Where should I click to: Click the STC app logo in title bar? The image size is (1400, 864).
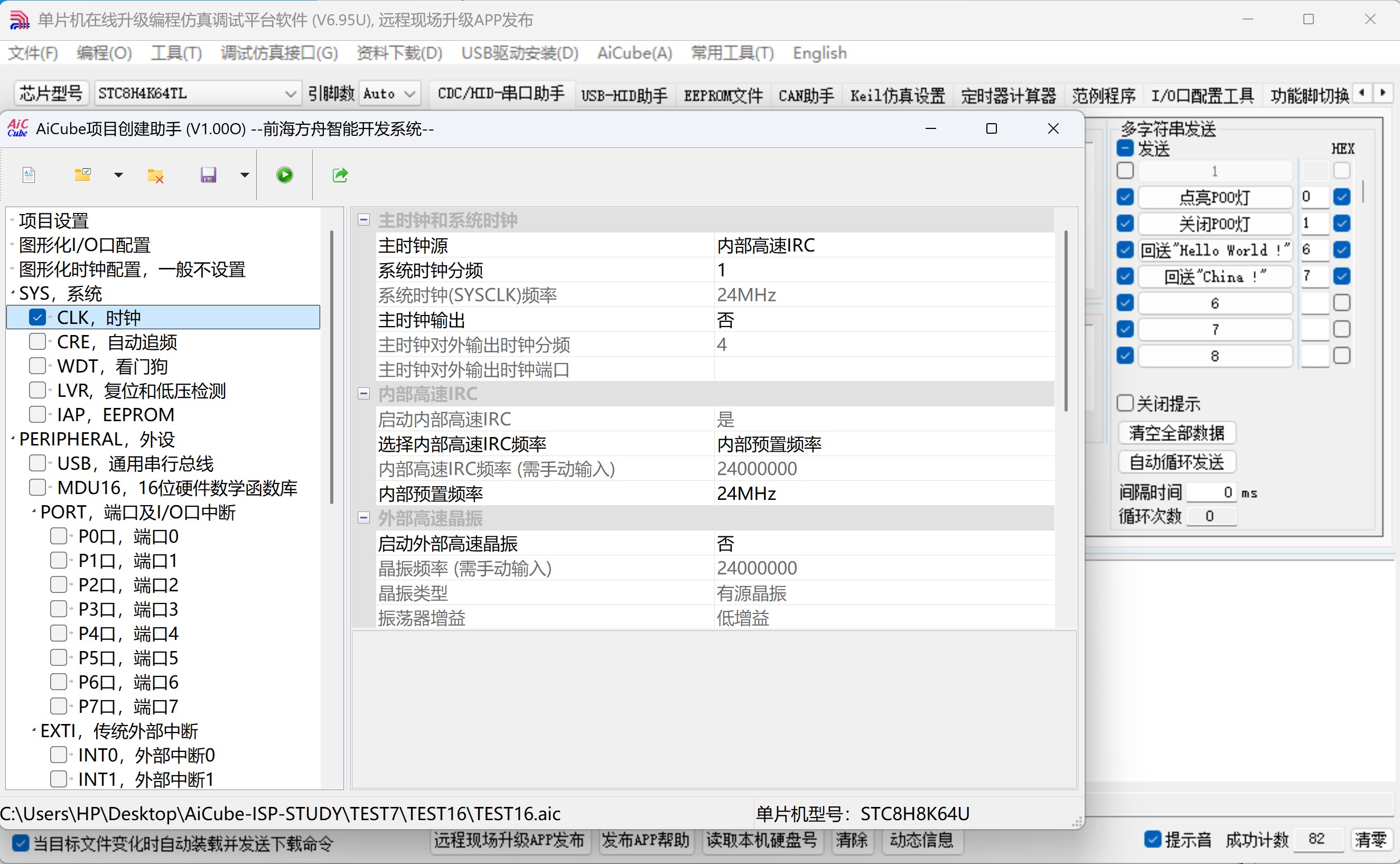click(20, 20)
